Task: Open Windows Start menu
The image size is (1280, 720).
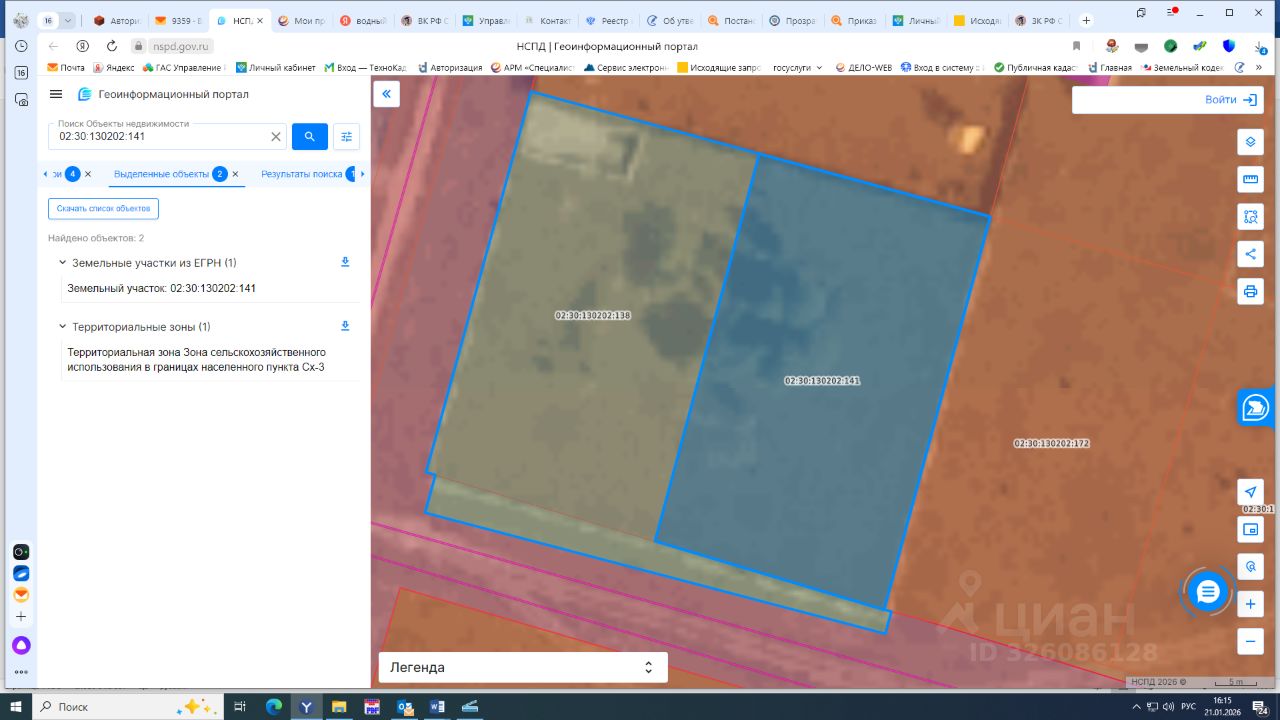Action: coord(16,706)
